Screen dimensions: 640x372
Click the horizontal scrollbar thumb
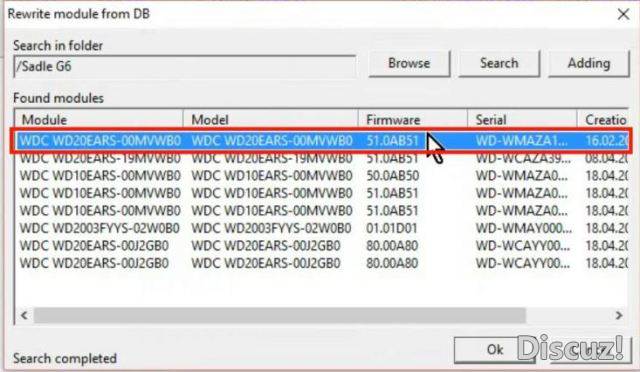pyautogui.click(x=280, y=315)
